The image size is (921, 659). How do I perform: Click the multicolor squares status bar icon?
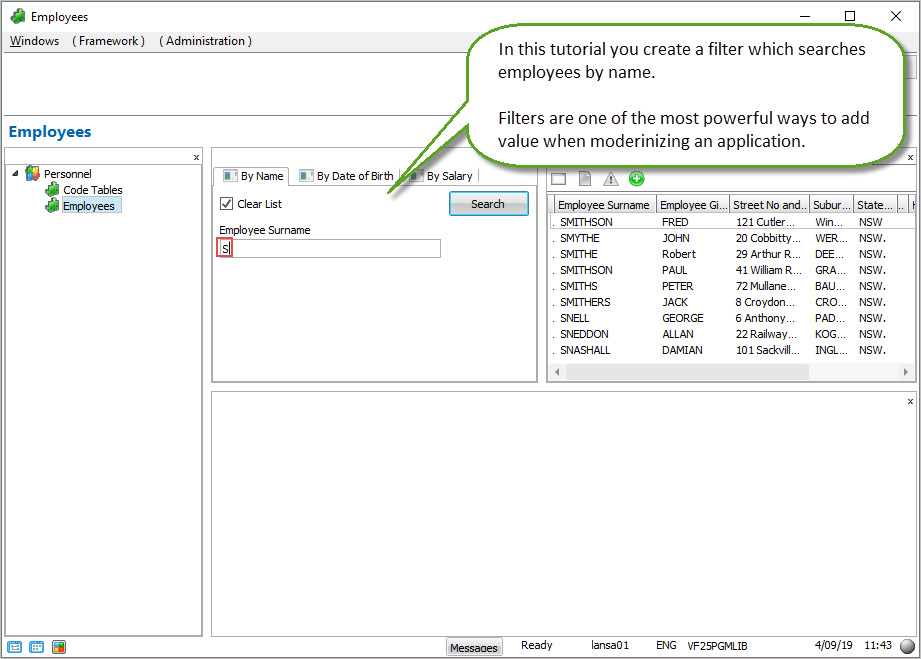(x=59, y=647)
